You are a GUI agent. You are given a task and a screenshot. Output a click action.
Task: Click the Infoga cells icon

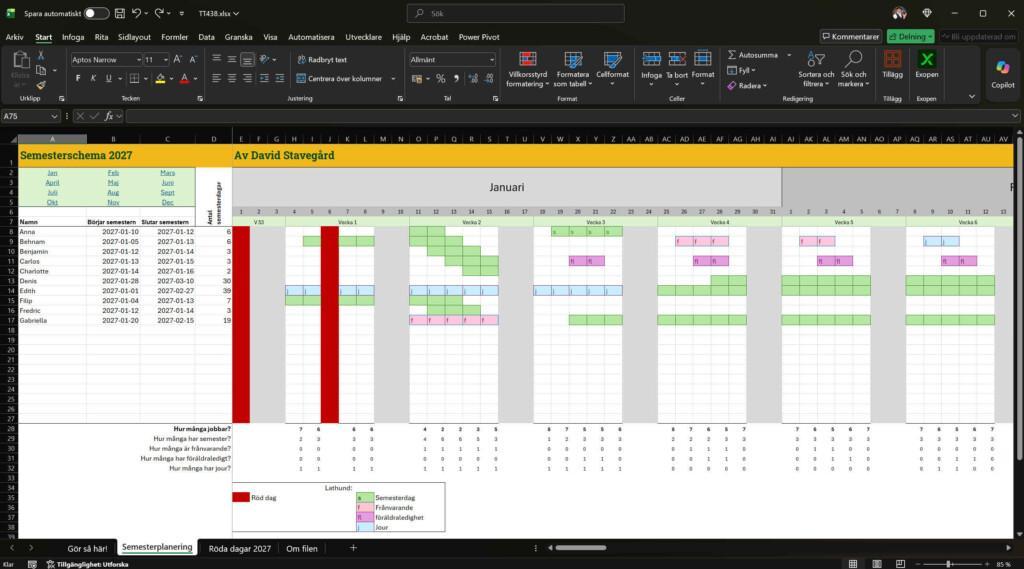651,60
